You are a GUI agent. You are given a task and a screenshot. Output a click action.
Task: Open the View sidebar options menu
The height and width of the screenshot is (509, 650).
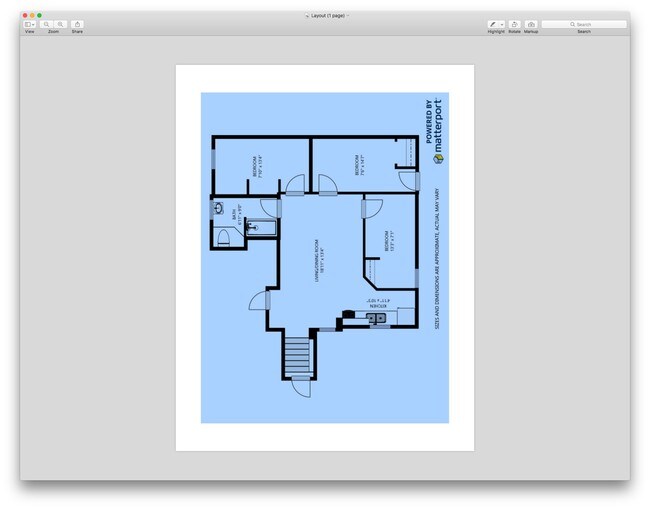click(x=29, y=24)
